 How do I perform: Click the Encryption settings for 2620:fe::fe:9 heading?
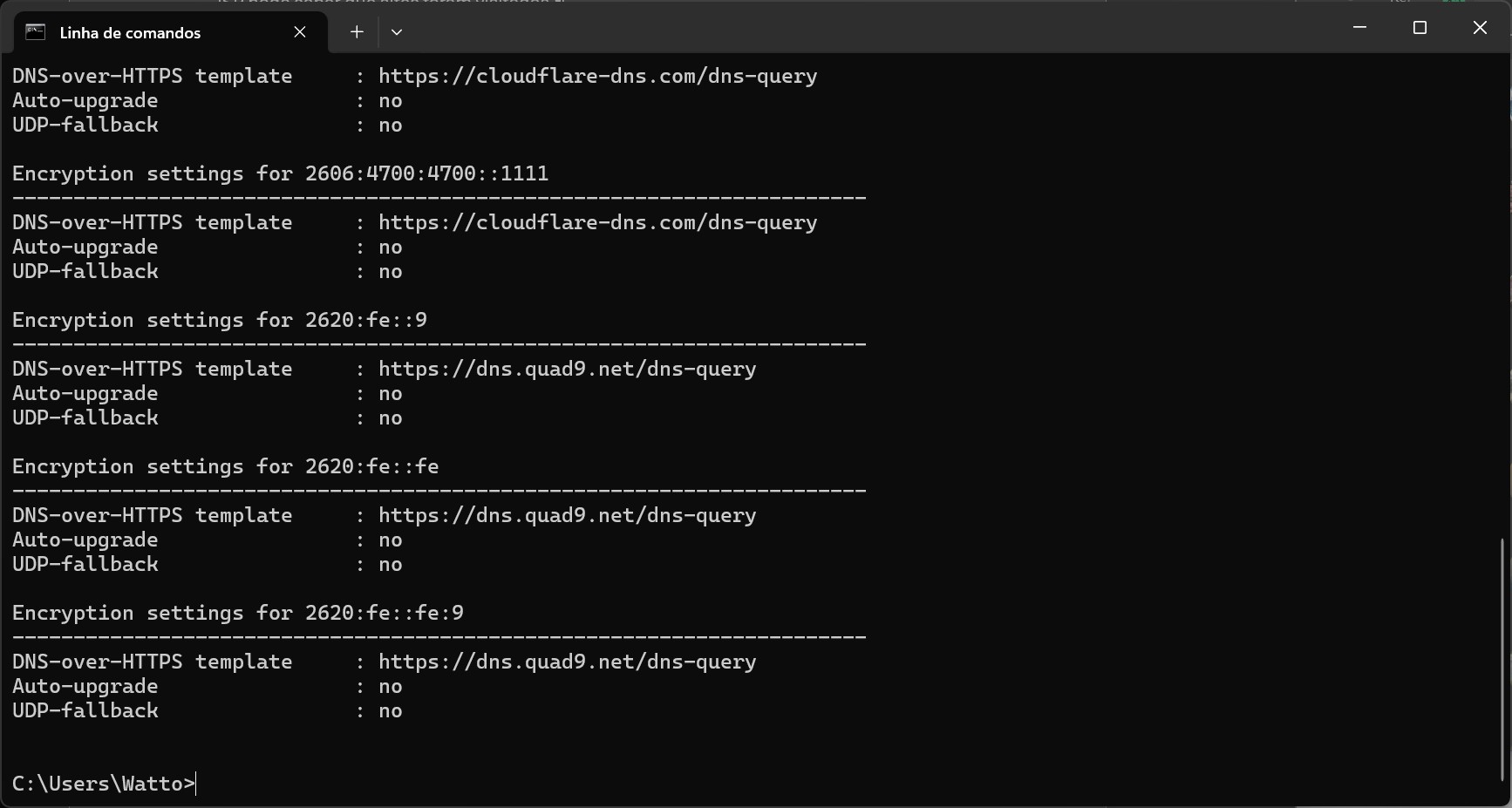click(238, 613)
